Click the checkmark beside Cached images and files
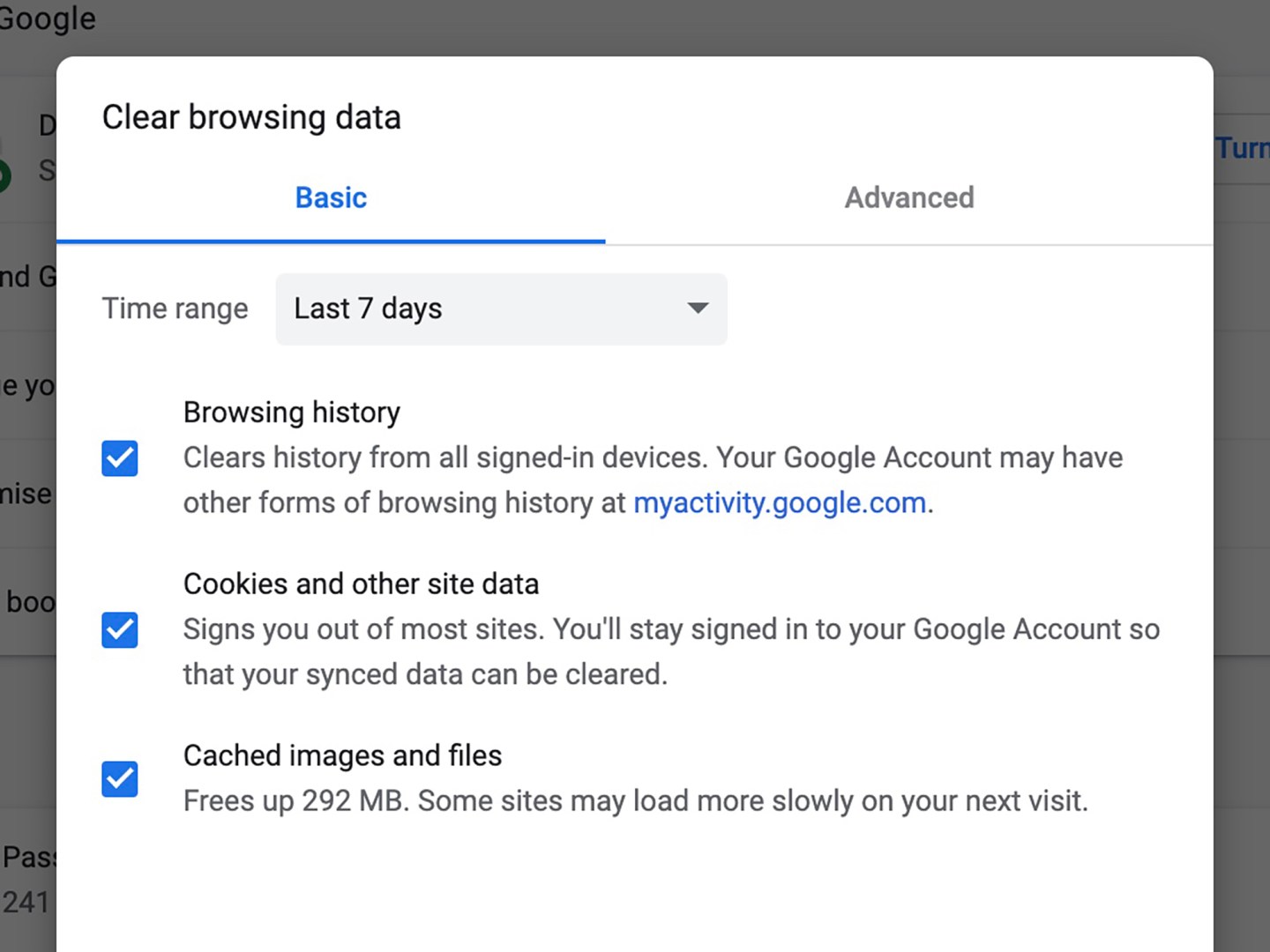Viewport: 1270px width, 952px height. [x=119, y=779]
